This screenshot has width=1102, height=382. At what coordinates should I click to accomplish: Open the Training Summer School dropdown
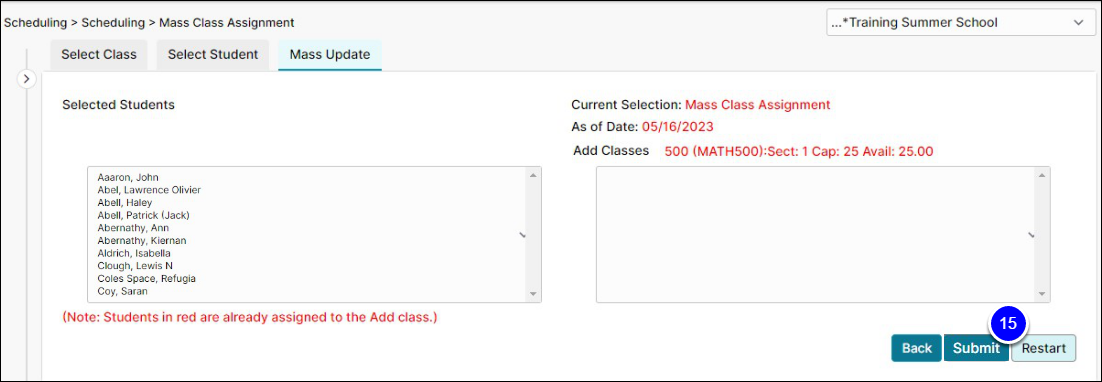958,22
